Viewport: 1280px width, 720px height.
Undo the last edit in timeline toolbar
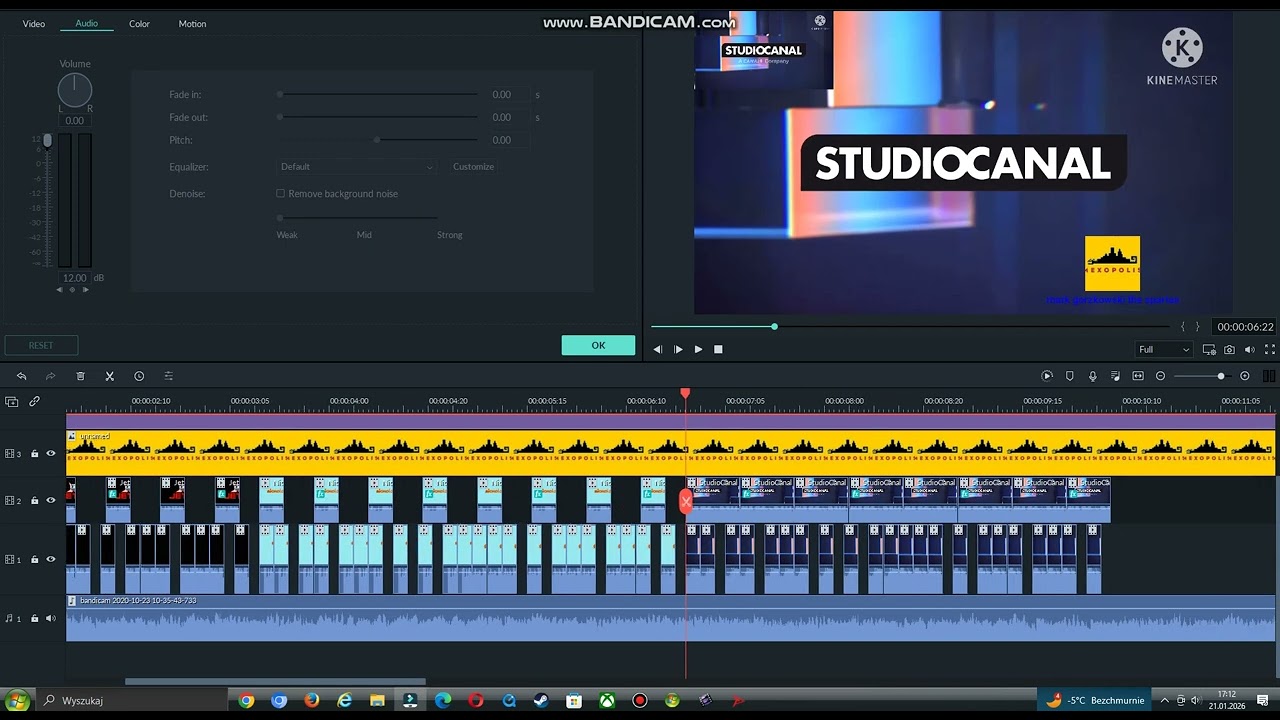[x=21, y=376]
